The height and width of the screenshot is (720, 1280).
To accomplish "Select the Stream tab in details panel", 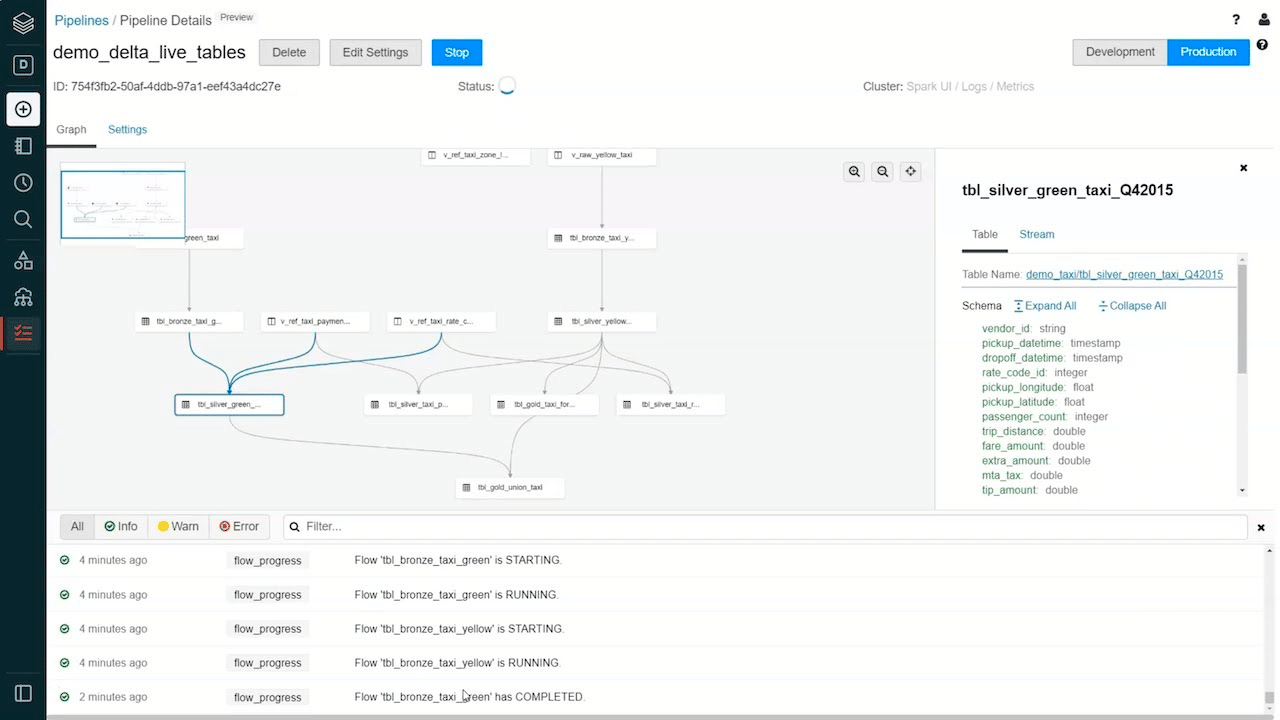I will point(1037,234).
